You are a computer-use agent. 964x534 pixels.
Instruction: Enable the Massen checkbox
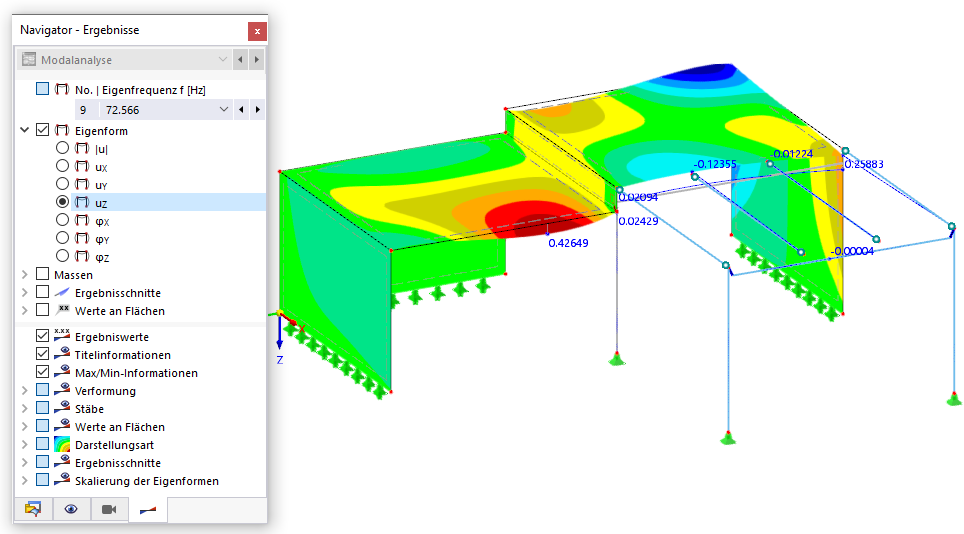42,273
